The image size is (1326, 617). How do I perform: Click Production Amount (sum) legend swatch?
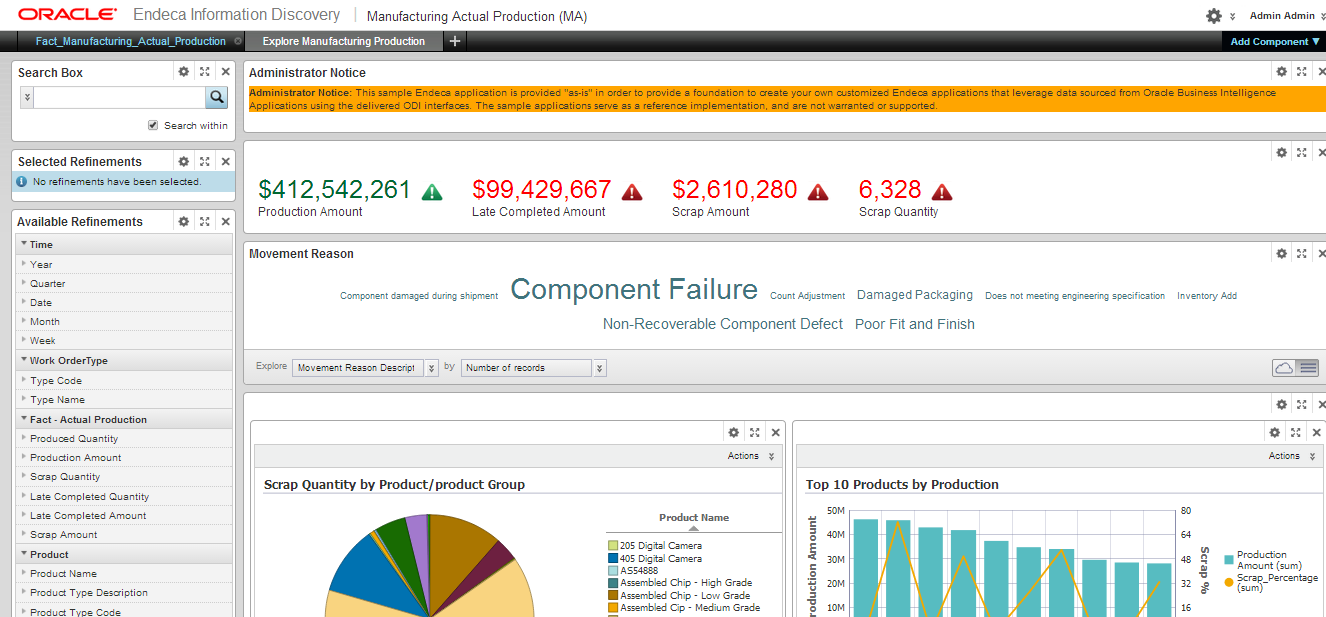point(1229,560)
